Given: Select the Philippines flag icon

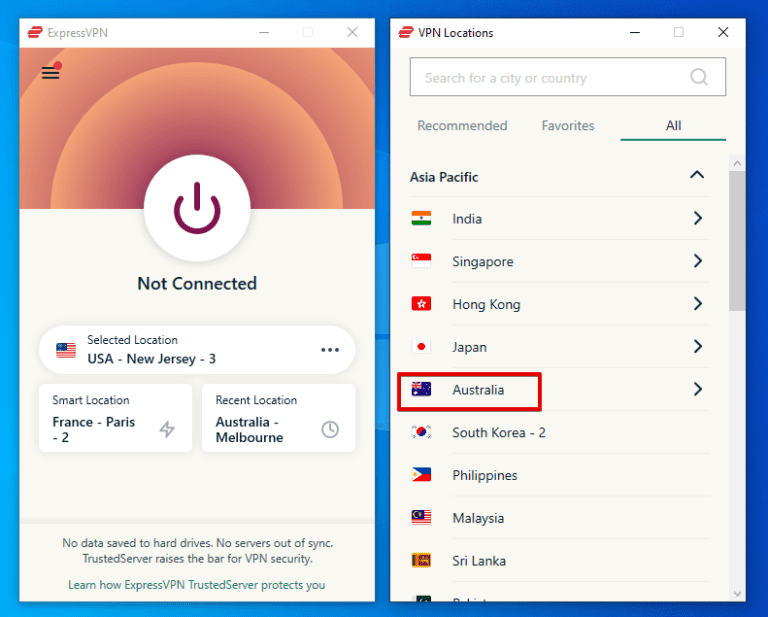Looking at the screenshot, I should tap(421, 475).
